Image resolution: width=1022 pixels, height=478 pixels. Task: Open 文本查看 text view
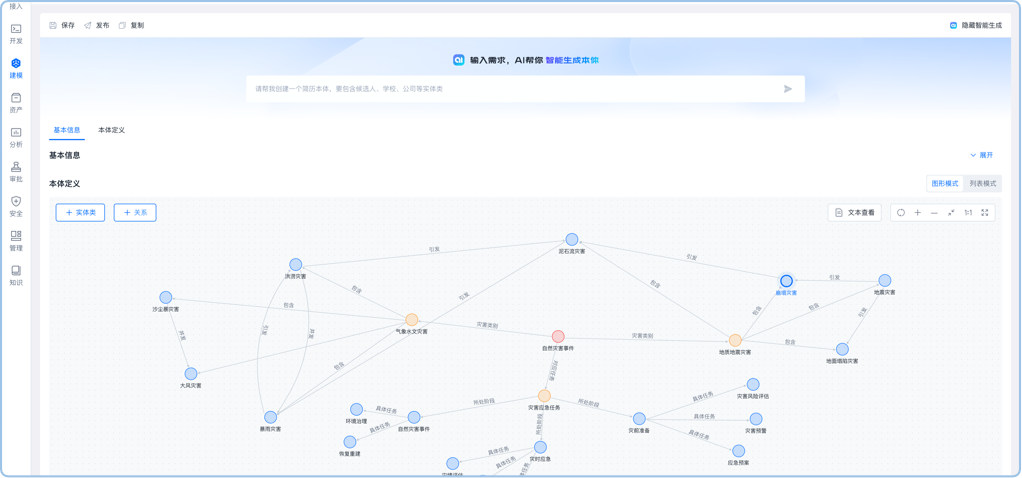coord(855,213)
